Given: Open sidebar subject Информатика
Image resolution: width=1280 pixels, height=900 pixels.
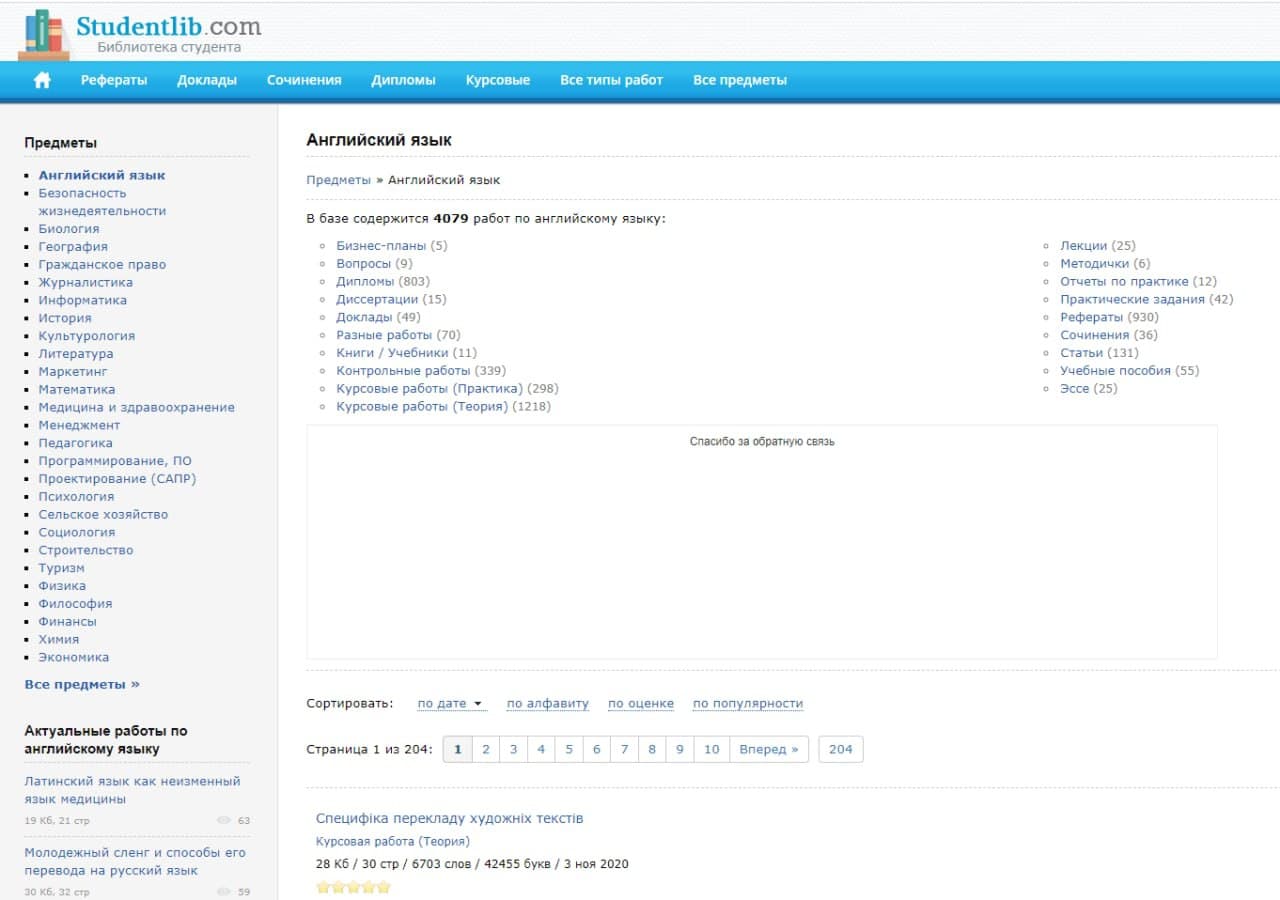Looking at the screenshot, I should point(83,300).
